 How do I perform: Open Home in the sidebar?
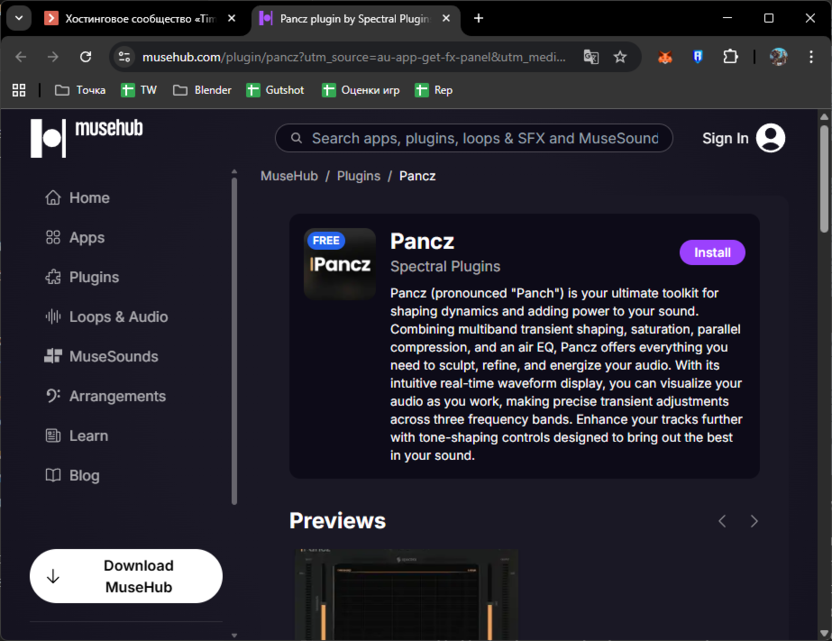(x=77, y=198)
